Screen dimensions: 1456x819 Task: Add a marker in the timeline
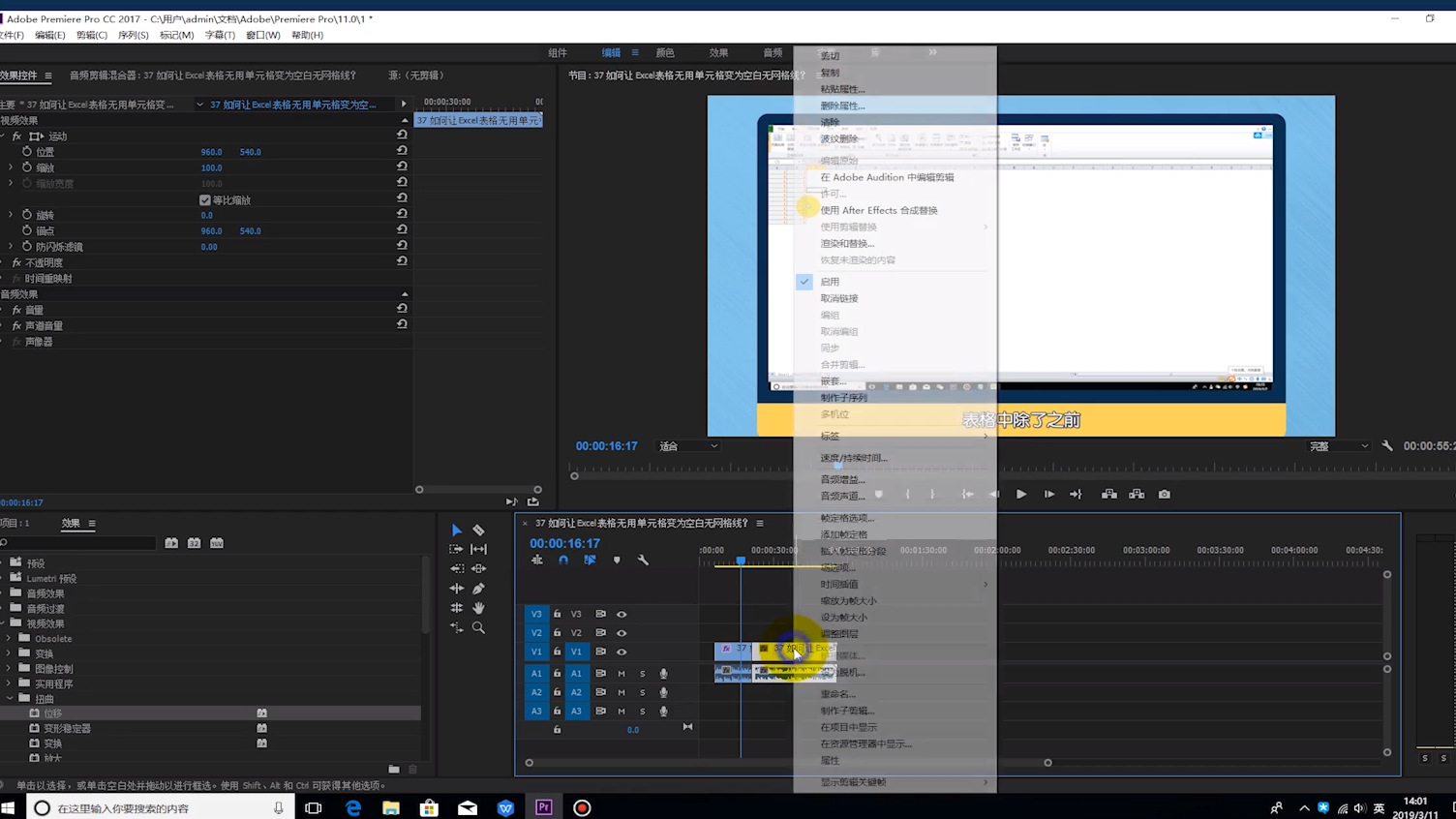pos(617,561)
